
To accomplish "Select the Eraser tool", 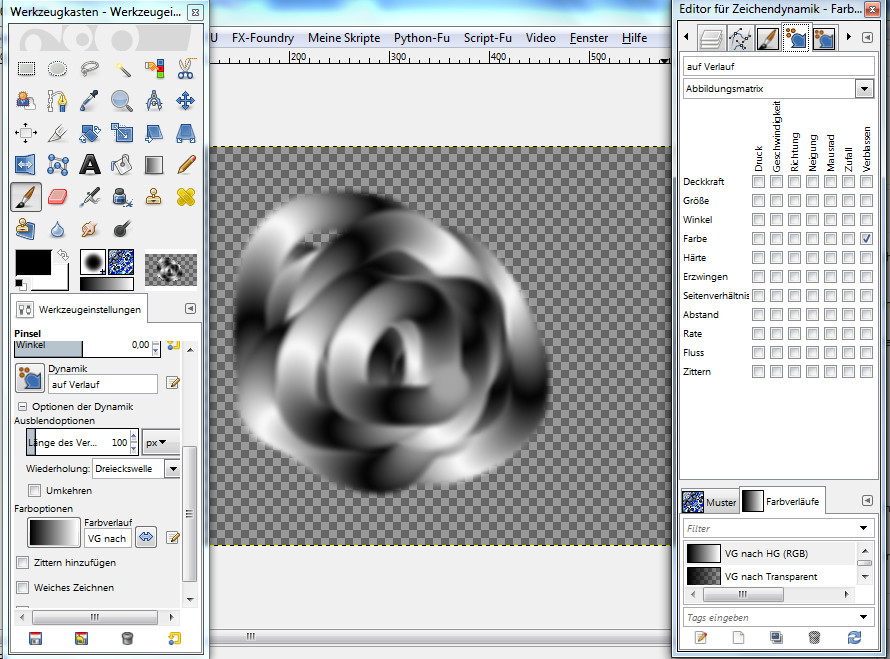I will [x=57, y=197].
